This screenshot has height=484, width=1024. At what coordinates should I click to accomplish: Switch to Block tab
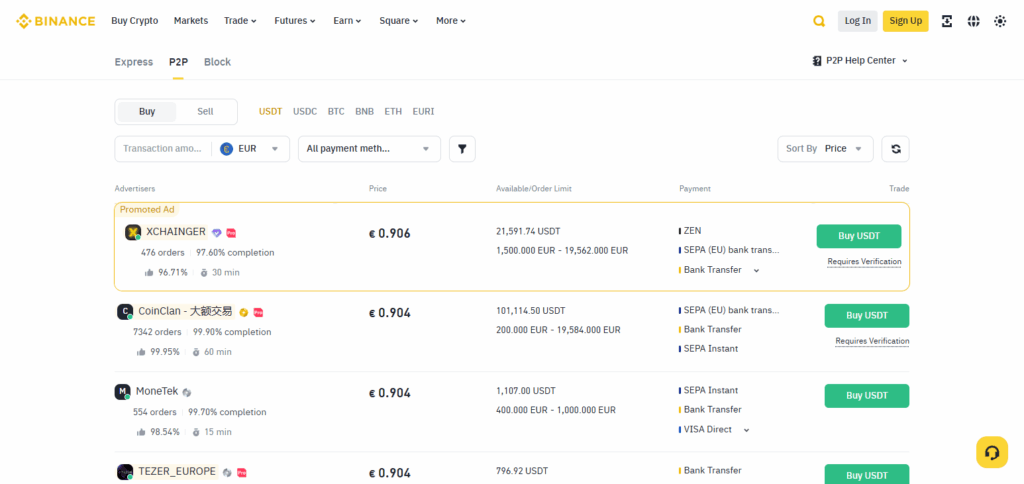tap(217, 62)
